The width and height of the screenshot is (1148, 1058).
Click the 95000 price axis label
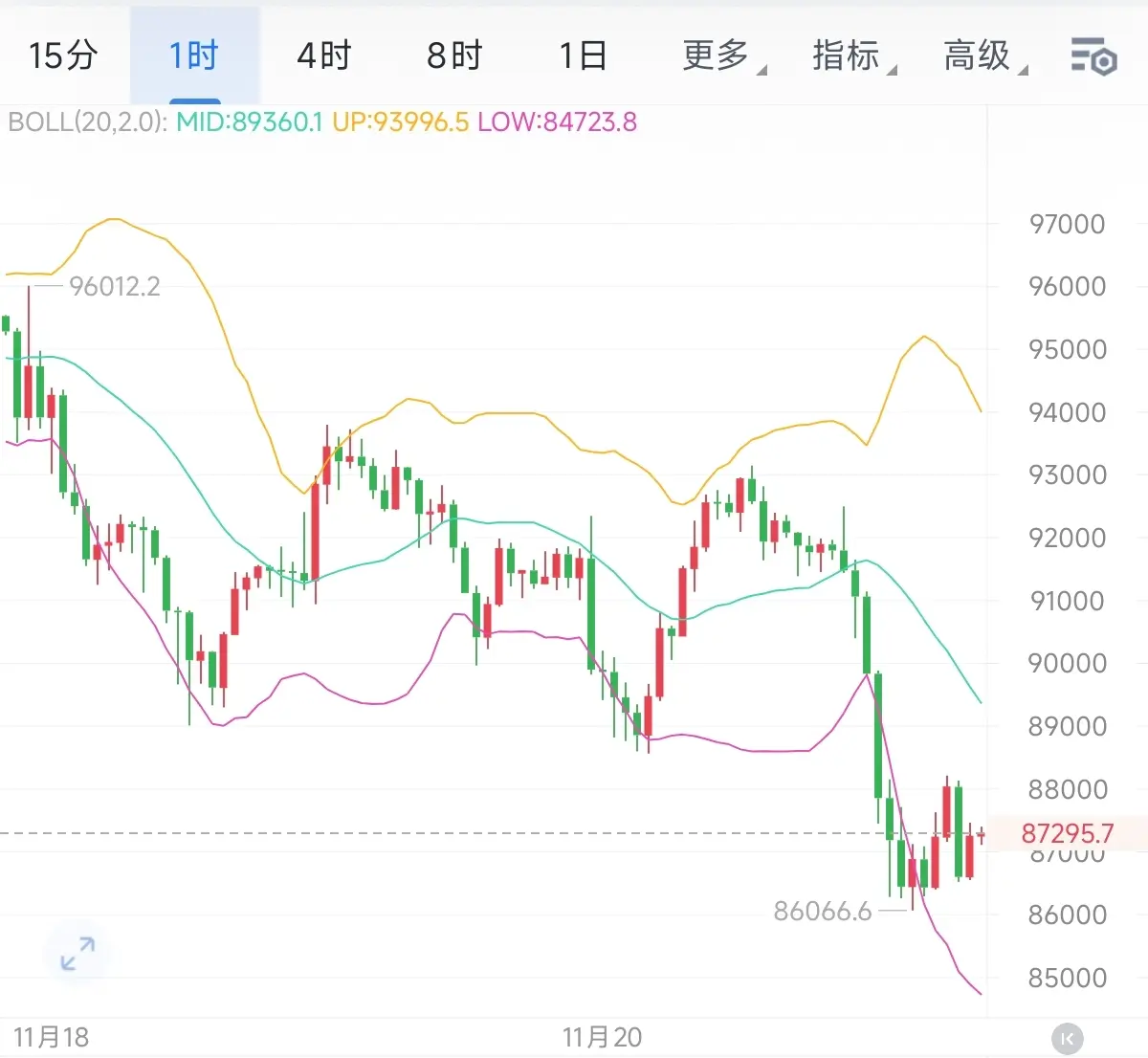pyautogui.click(x=1068, y=349)
